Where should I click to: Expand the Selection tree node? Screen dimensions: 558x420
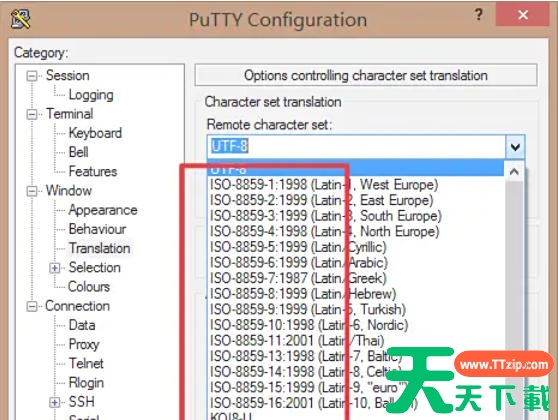coord(54,268)
